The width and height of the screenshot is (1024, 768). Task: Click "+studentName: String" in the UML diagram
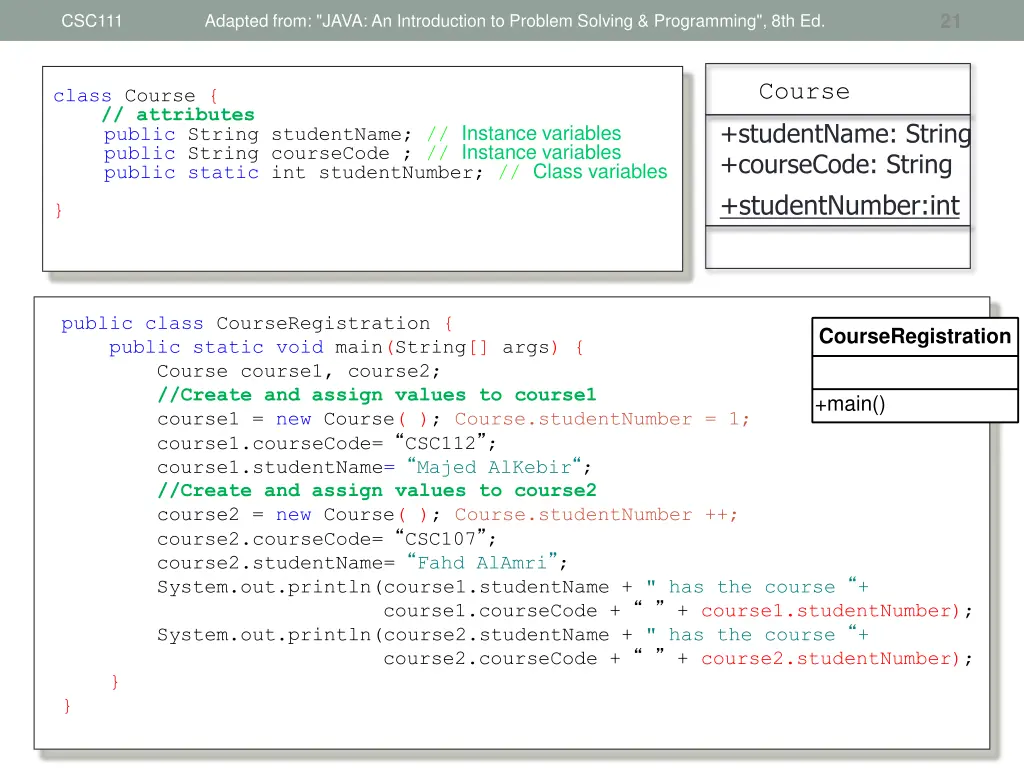pyautogui.click(x=846, y=134)
